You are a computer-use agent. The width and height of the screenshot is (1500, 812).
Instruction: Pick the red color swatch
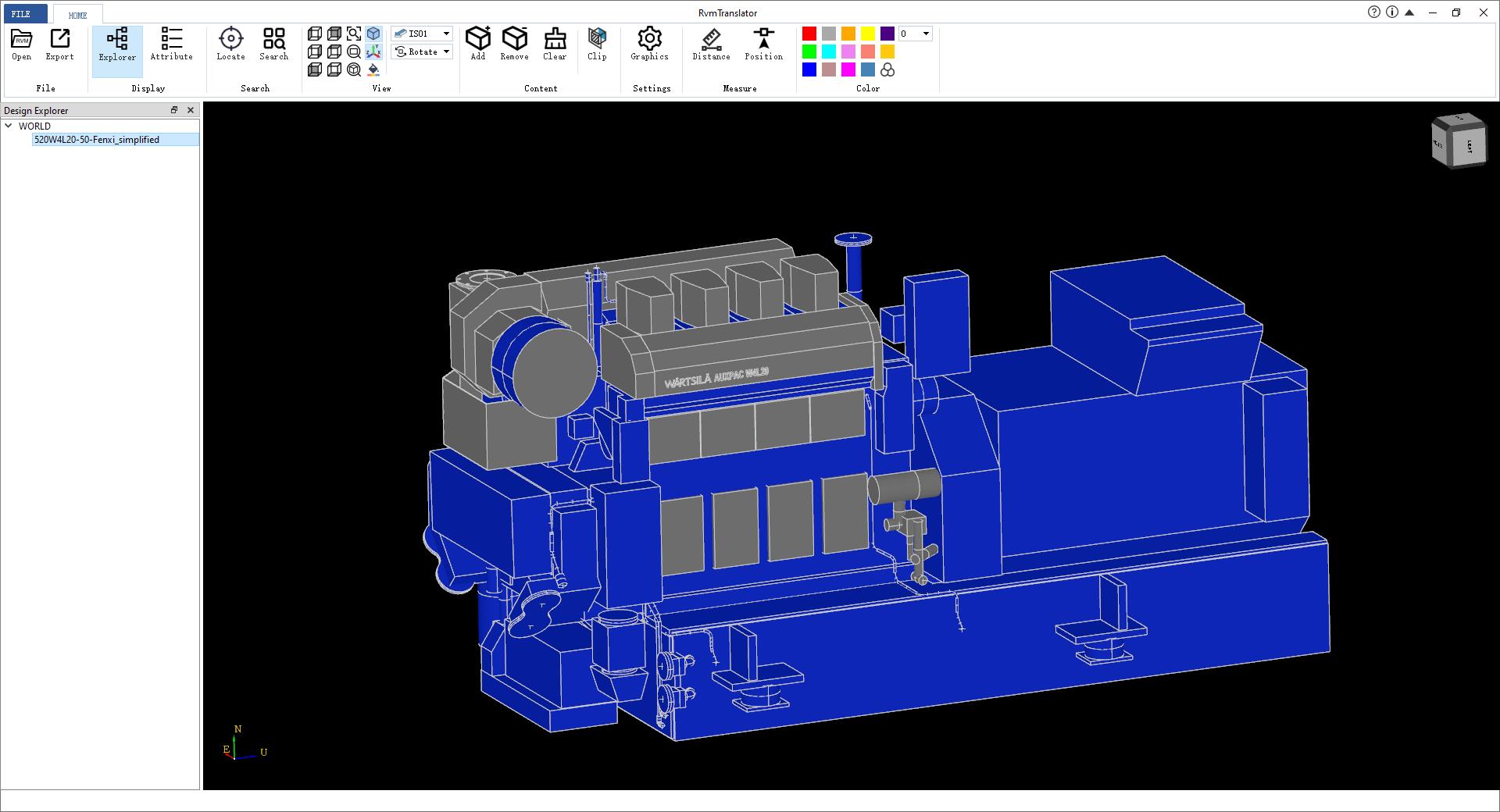[x=809, y=34]
